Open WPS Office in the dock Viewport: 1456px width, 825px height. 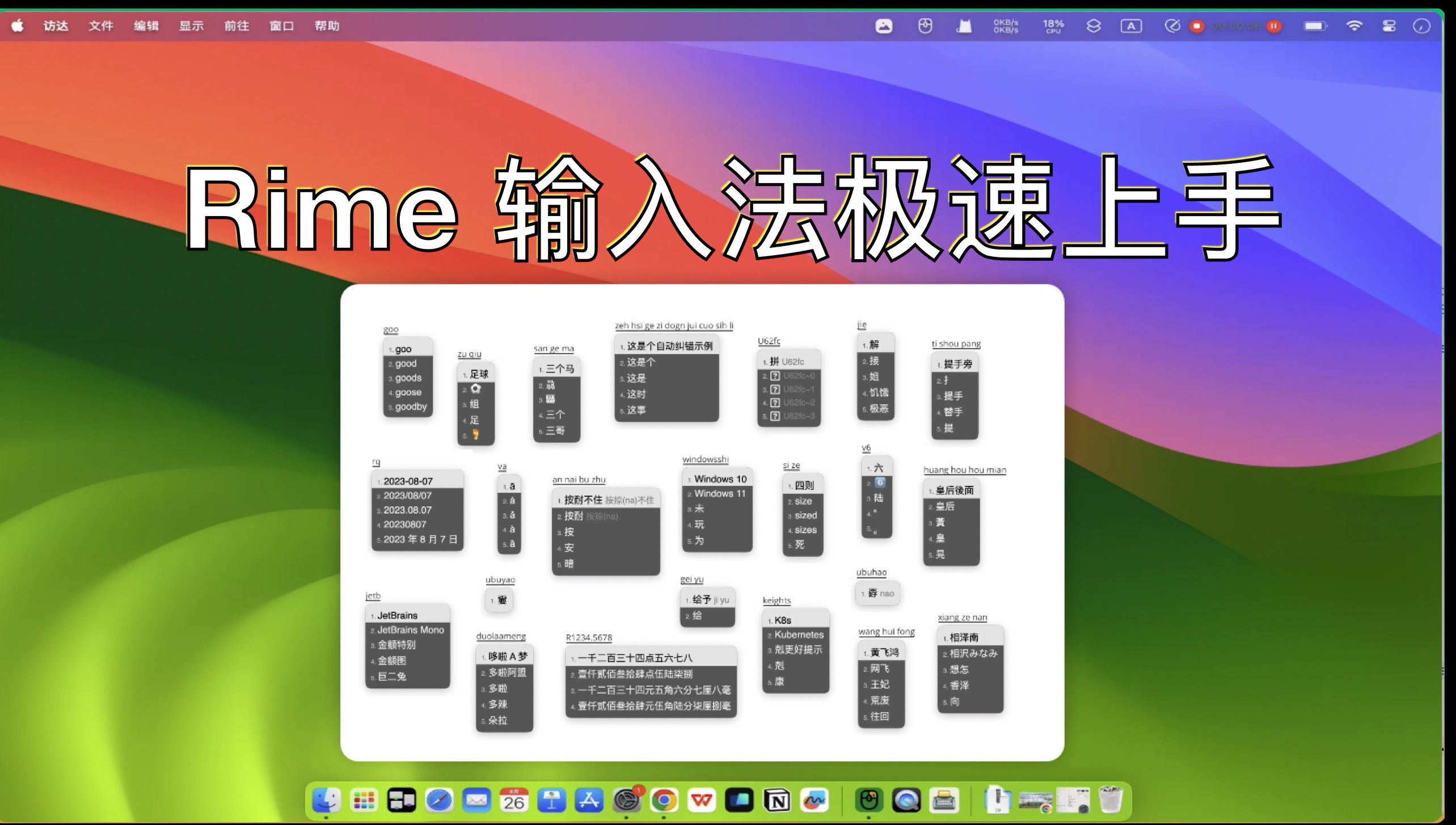click(x=702, y=801)
